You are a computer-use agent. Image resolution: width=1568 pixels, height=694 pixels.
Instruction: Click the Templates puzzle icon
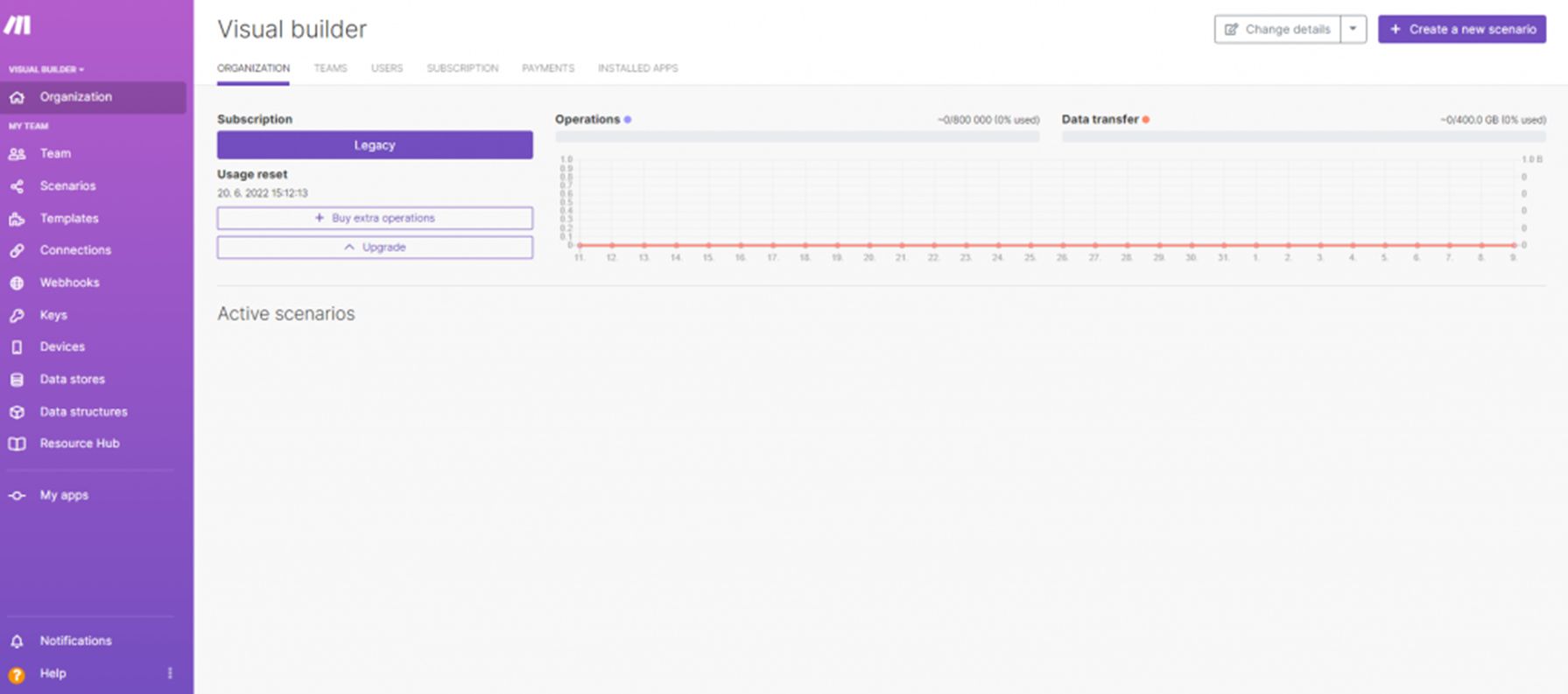[x=17, y=219]
